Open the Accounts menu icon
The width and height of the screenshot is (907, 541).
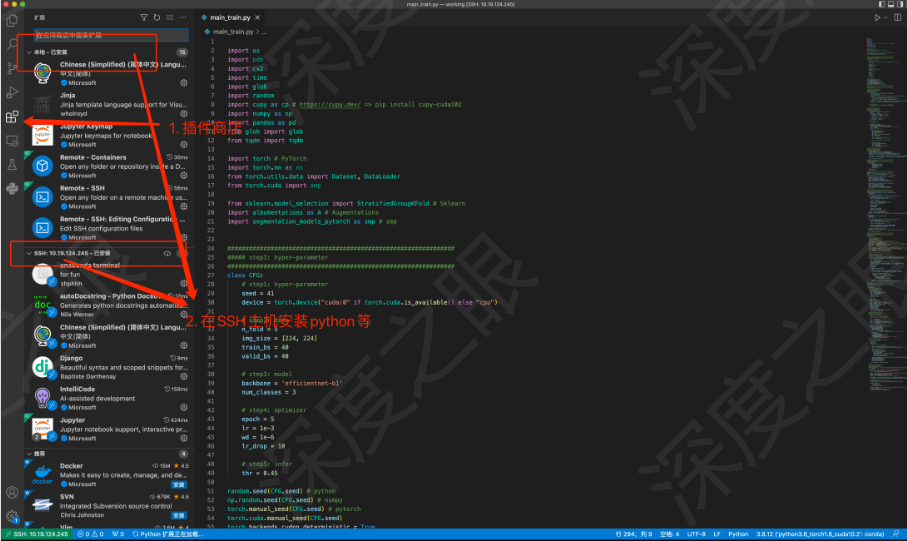click(12, 492)
